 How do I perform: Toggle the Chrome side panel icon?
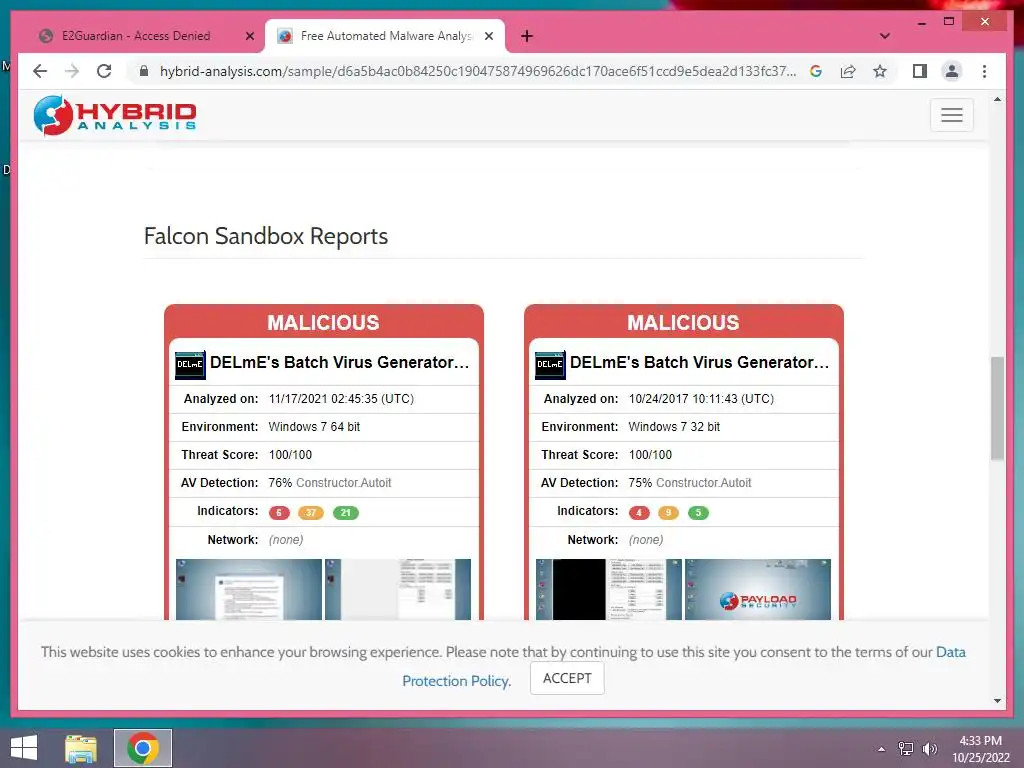[x=920, y=71]
